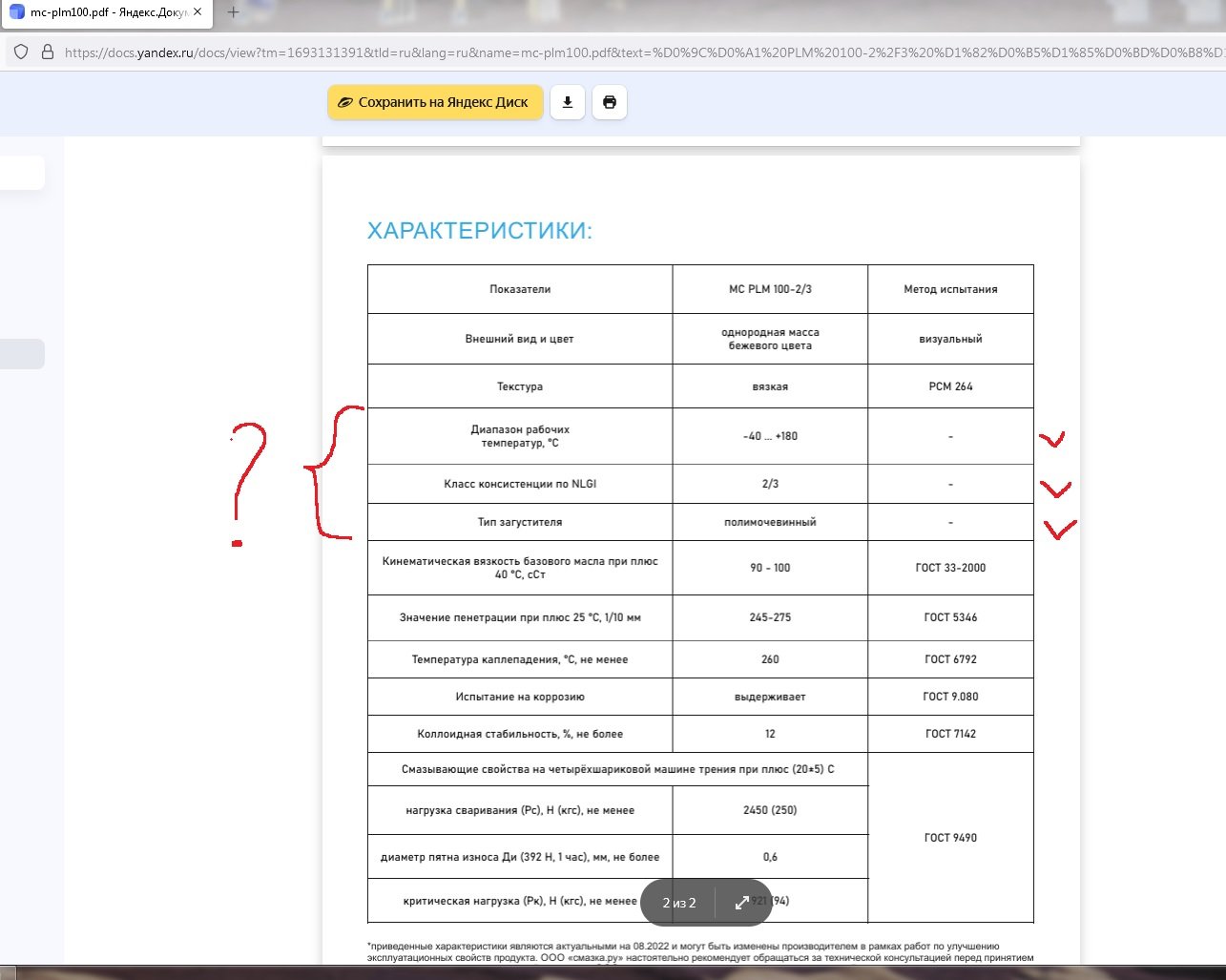Click the padlock site security icon
1226x980 pixels.
pyautogui.click(x=48, y=52)
